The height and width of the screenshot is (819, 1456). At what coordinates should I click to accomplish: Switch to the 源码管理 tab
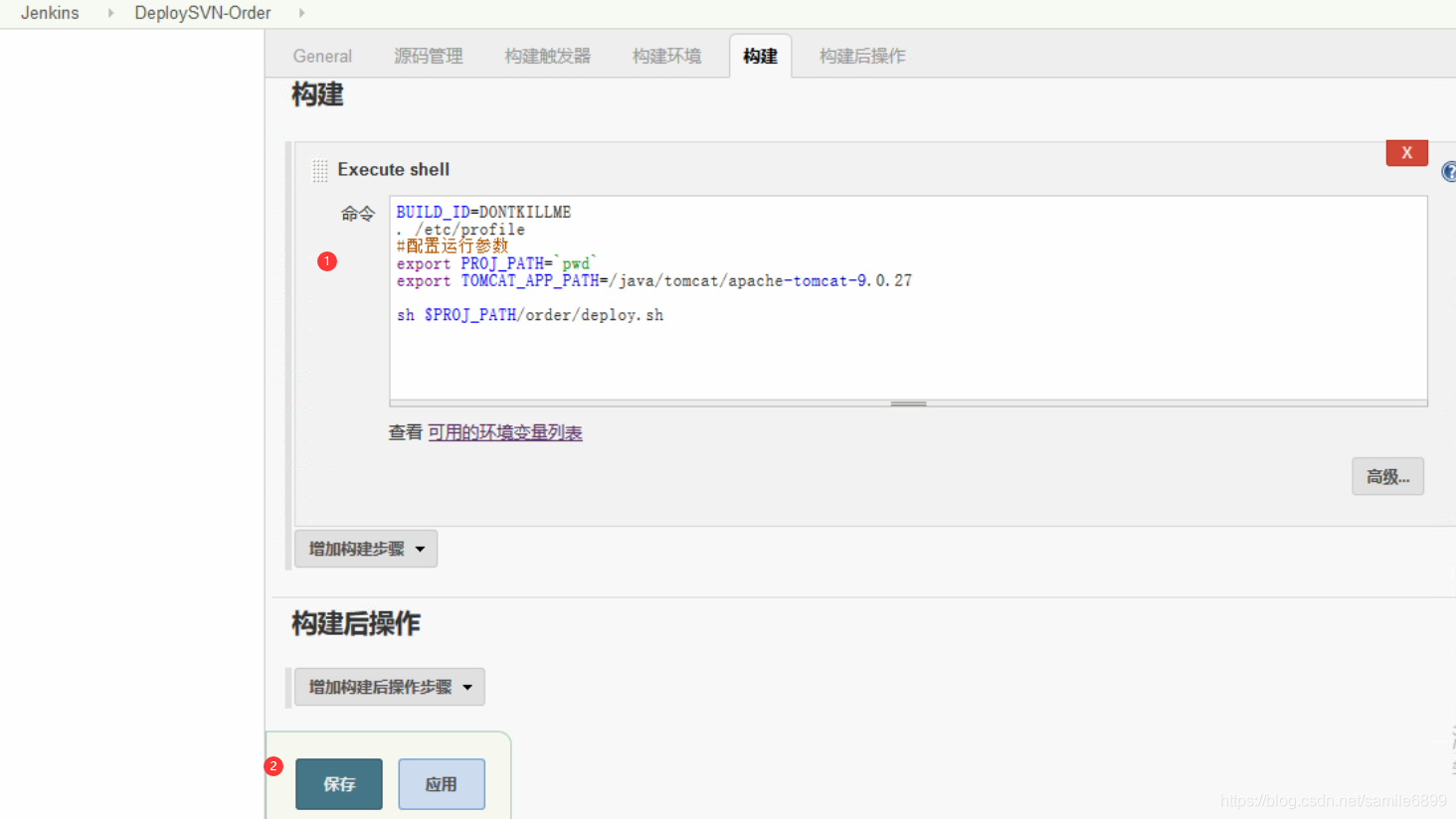coord(429,57)
